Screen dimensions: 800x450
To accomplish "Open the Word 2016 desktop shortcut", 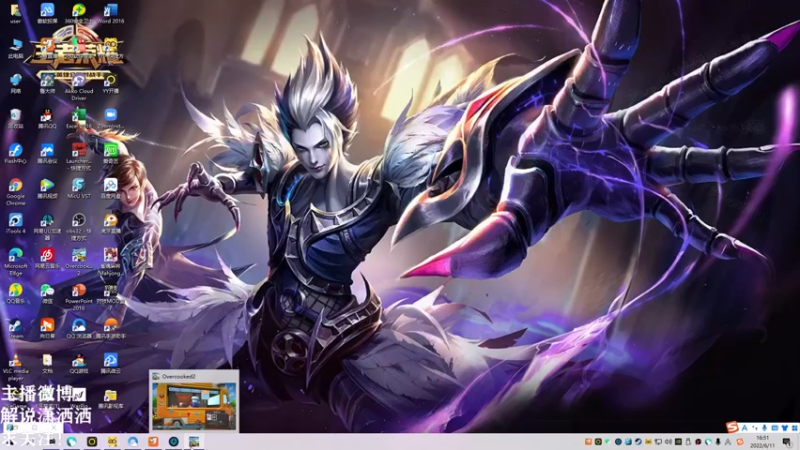I will (x=110, y=14).
